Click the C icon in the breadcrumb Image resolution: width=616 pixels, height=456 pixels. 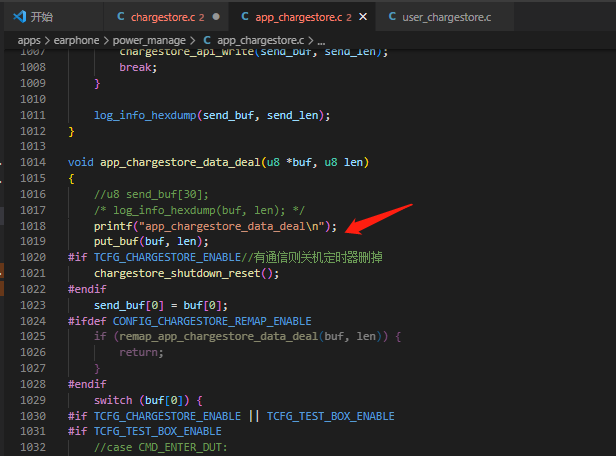pyautogui.click(x=207, y=40)
